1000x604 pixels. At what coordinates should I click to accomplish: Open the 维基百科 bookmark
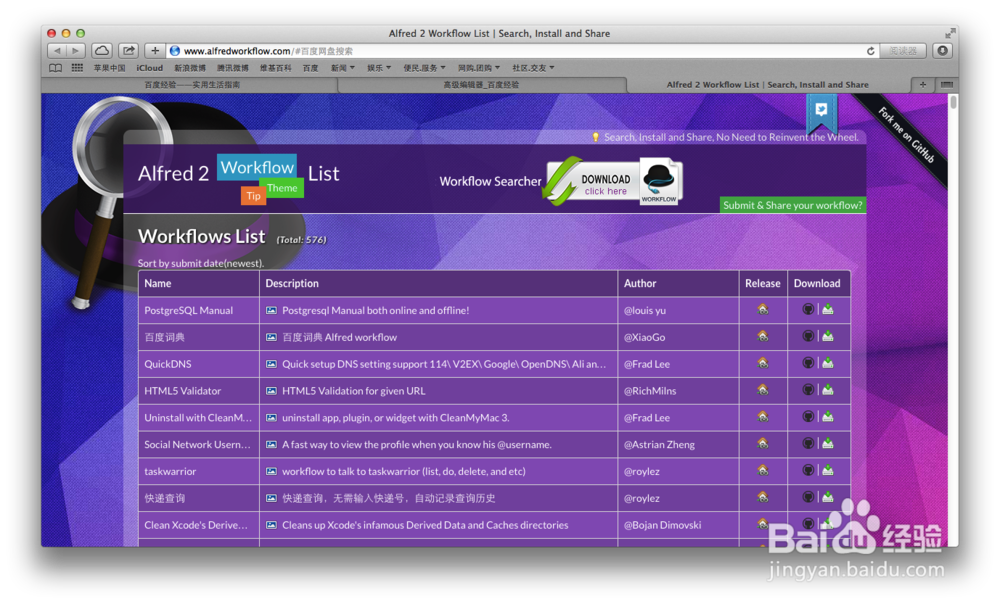click(276, 68)
